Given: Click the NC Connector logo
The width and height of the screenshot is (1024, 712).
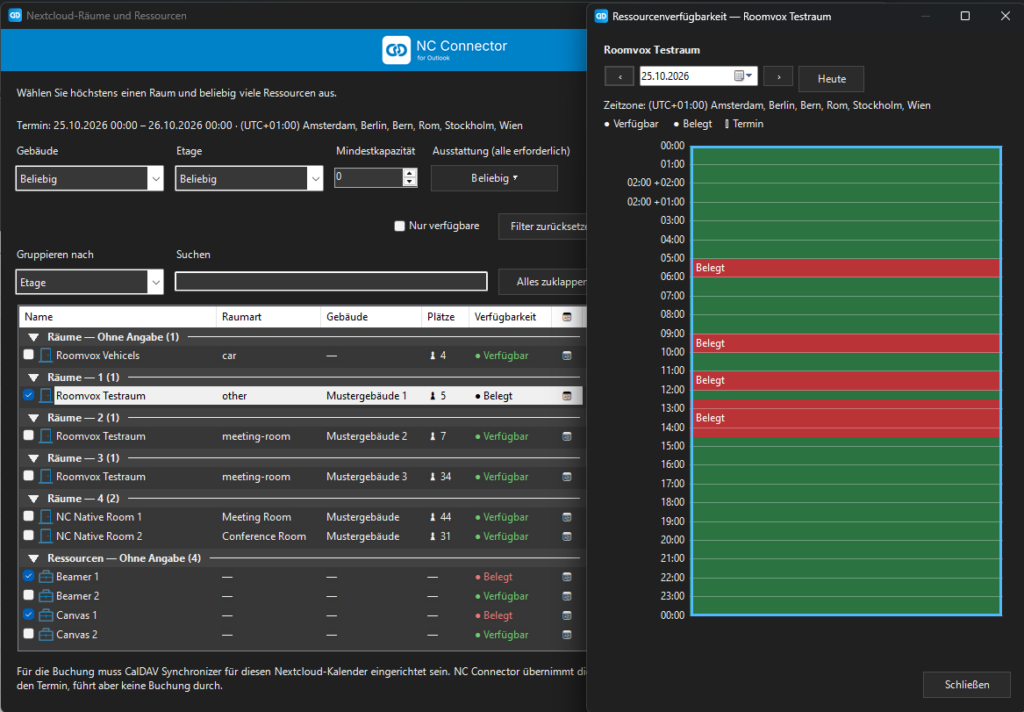Looking at the screenshot, I should 396,50.
